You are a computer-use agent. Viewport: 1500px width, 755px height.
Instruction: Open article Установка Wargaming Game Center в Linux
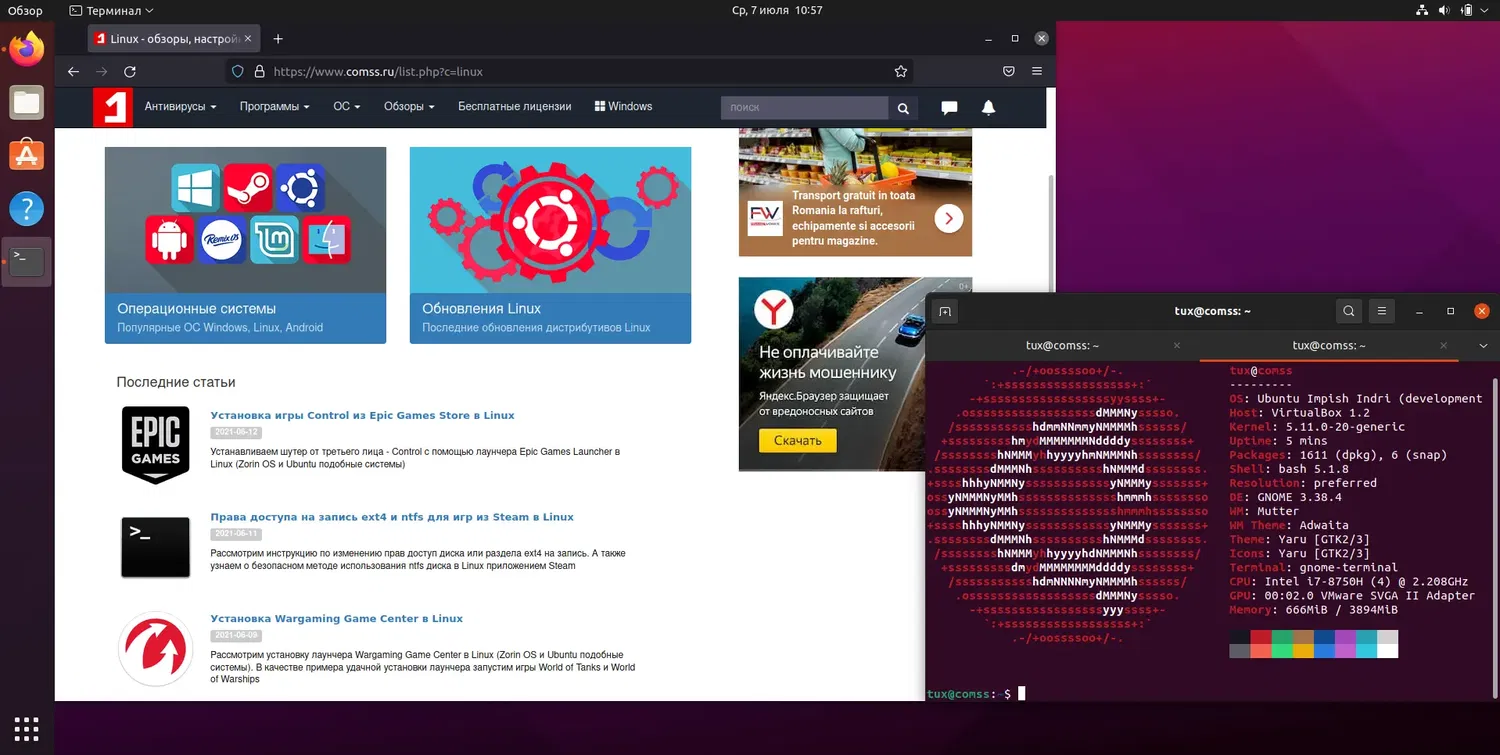click(336, 619)
